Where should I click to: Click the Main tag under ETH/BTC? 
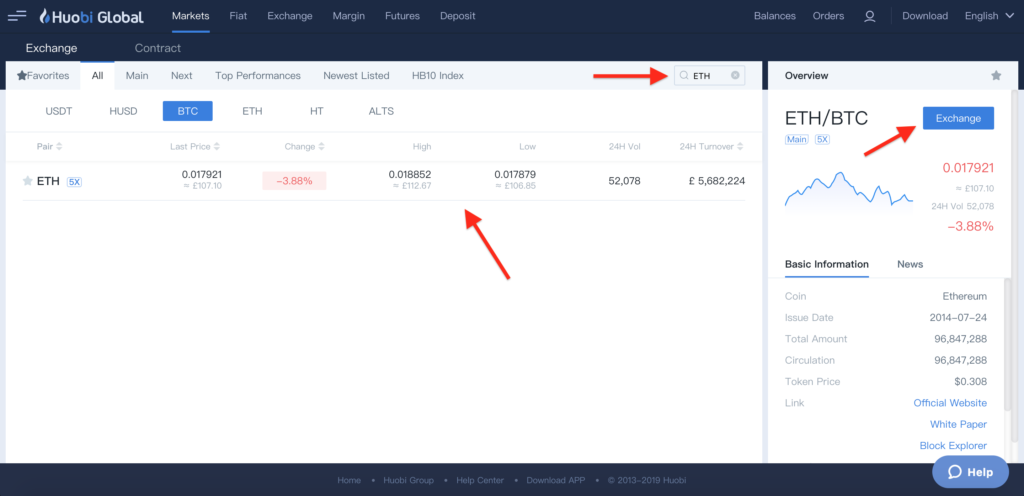point(797,140)
